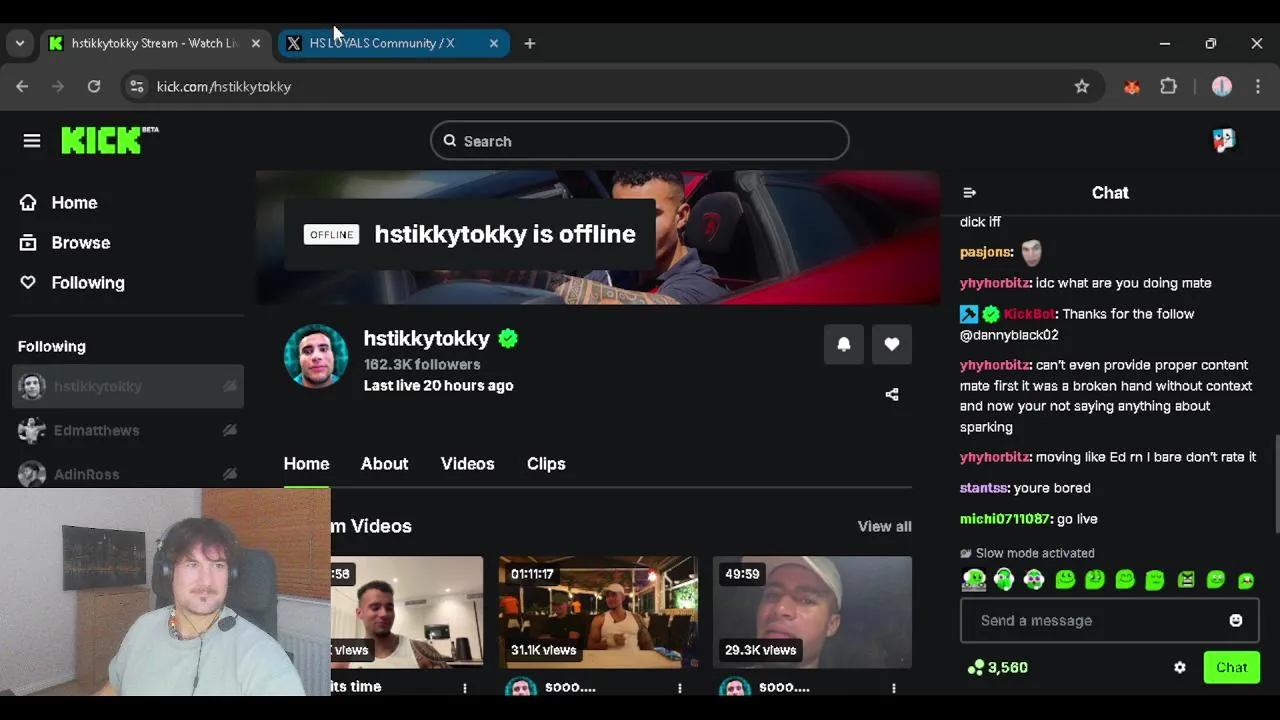
Task: Open Following in the sidebar navigation
Action: point(73,283)
